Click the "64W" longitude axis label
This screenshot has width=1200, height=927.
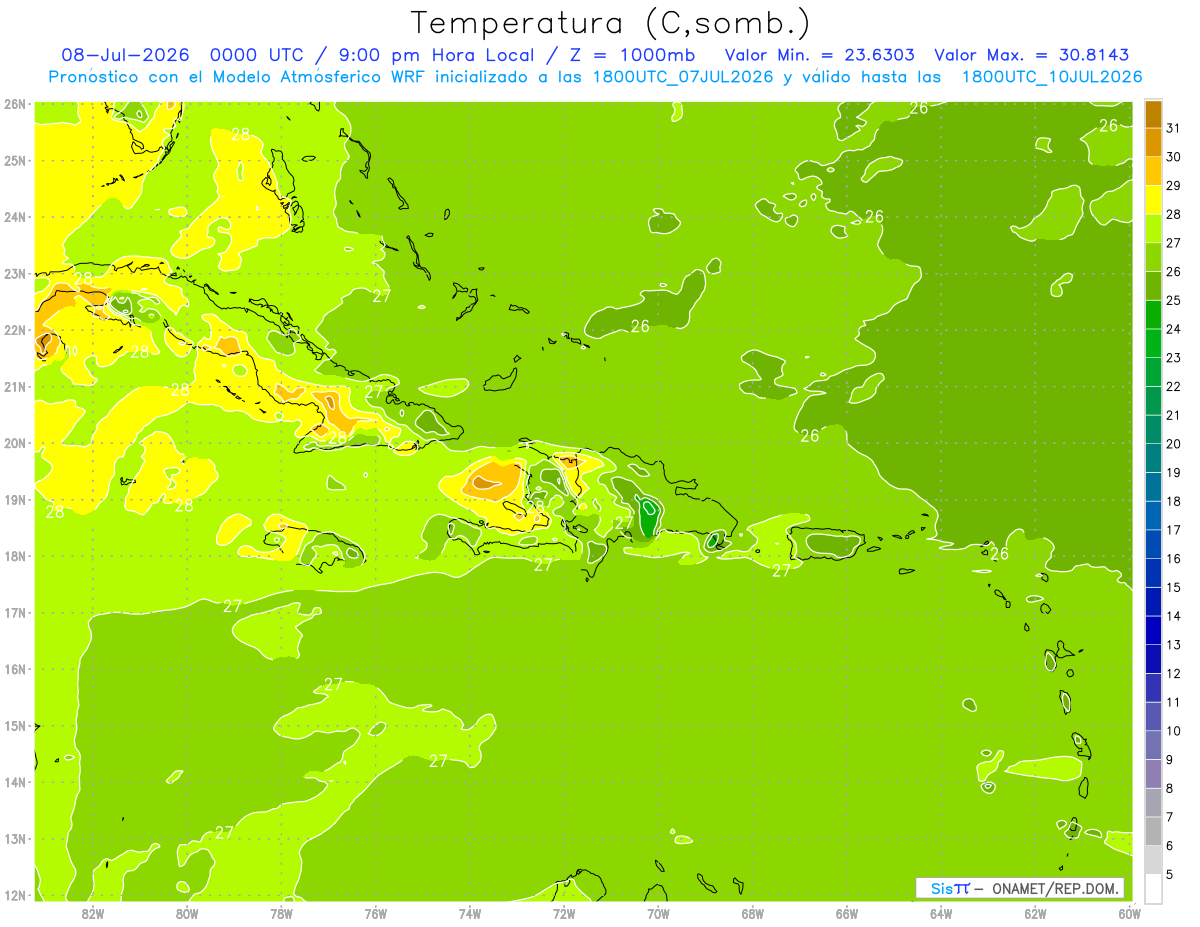941,913
